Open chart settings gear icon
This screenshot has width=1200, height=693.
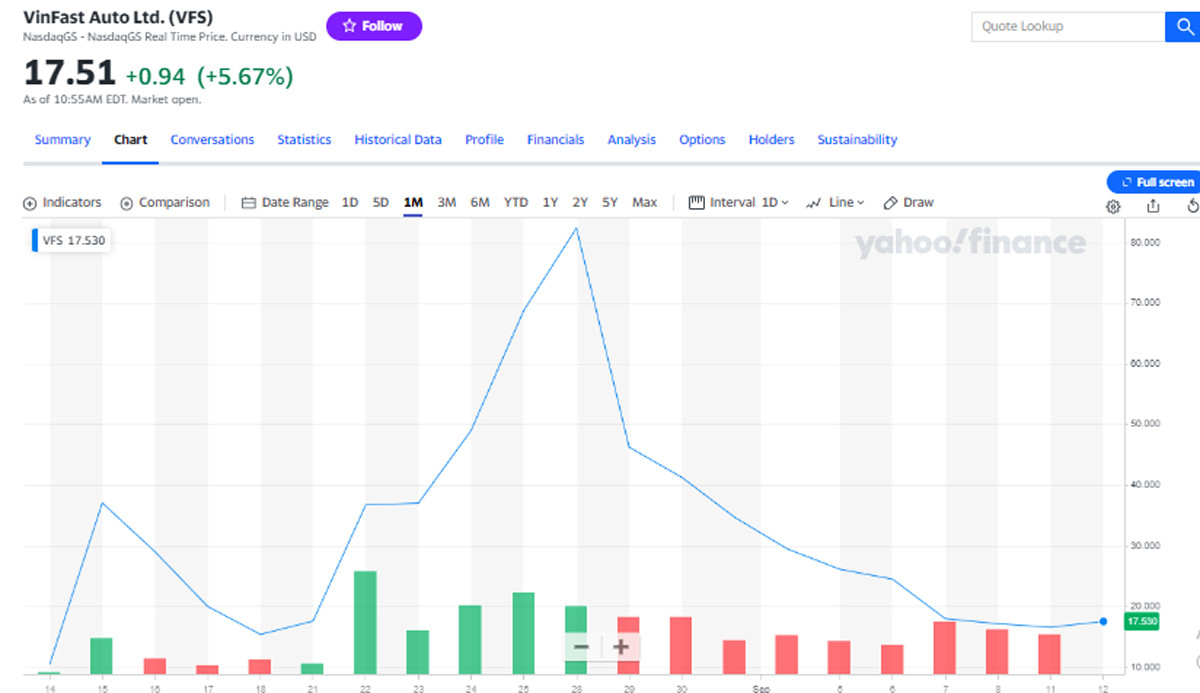[1113, 206]
